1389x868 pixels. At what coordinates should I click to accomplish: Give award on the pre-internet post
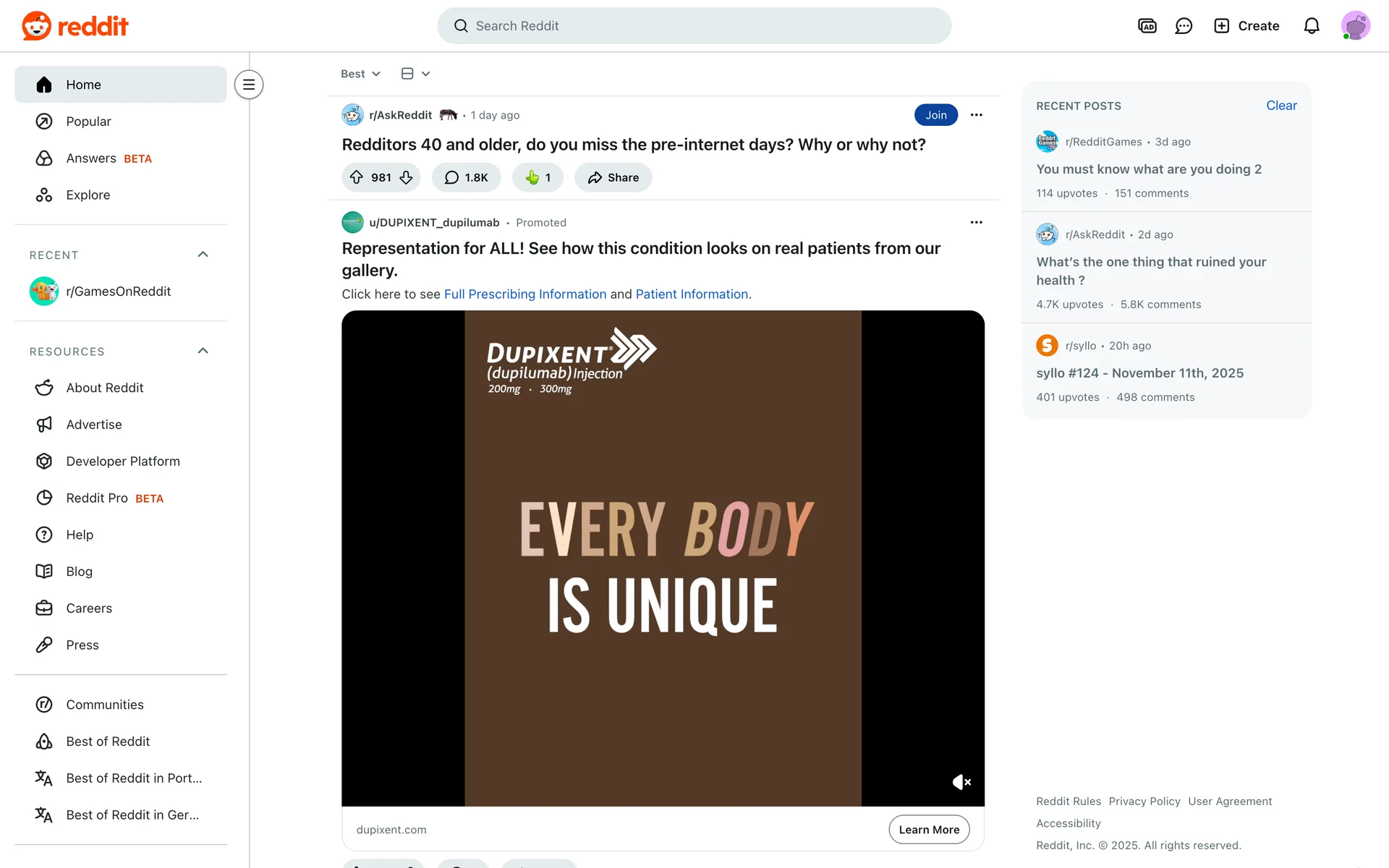coord(538,177)
